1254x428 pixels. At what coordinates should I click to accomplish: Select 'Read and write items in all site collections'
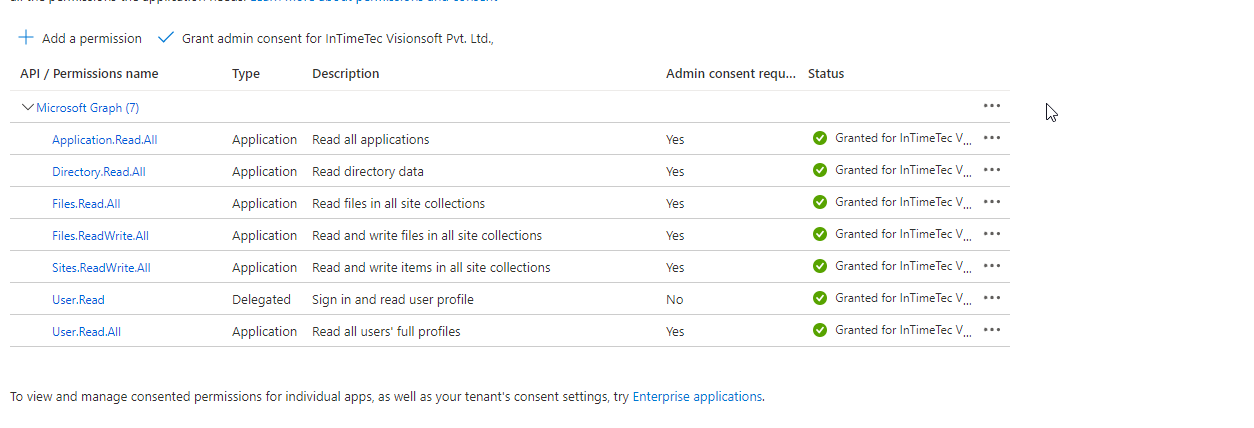431,268
